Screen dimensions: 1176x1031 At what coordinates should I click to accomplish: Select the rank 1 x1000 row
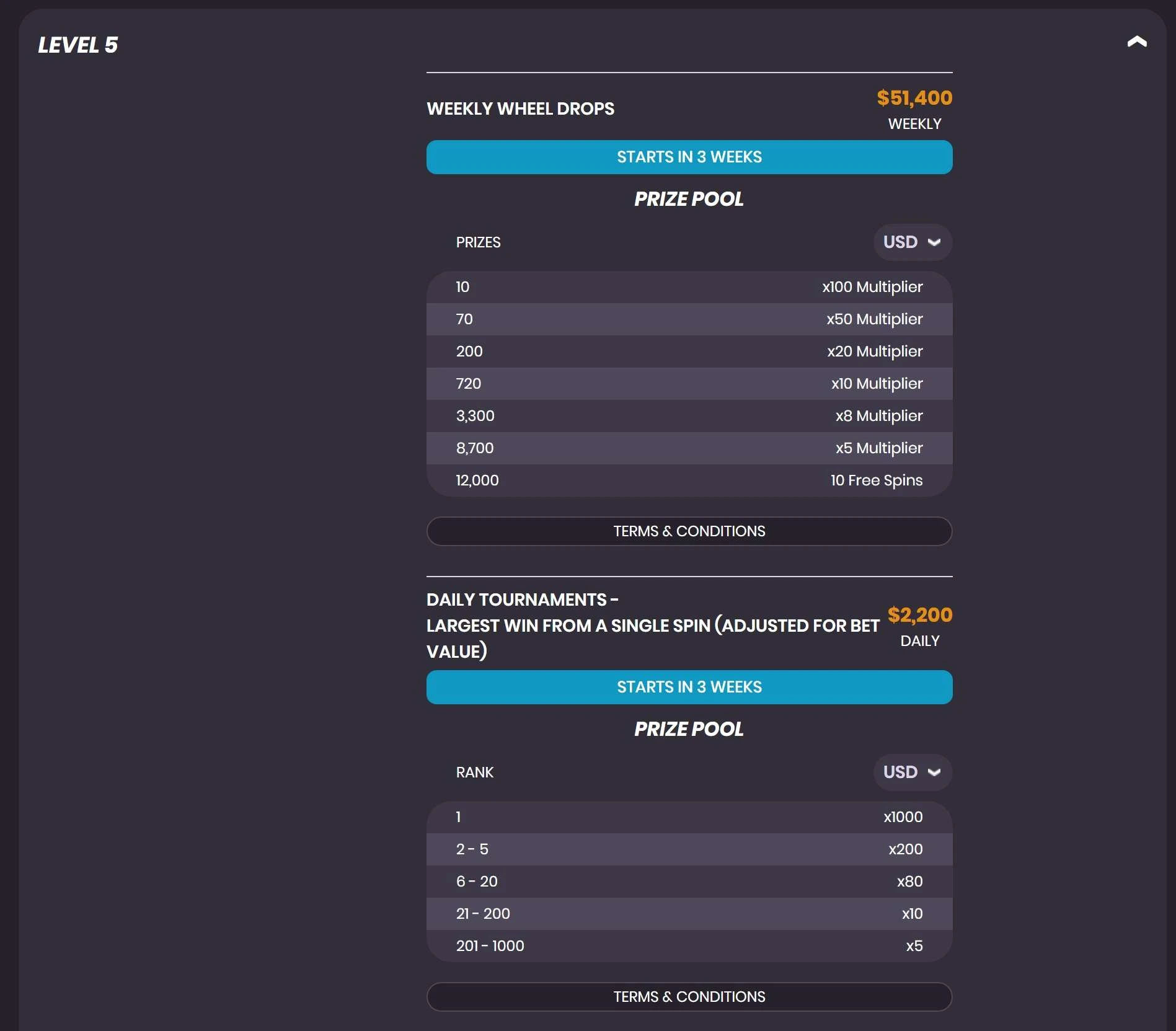coord(689,817)
